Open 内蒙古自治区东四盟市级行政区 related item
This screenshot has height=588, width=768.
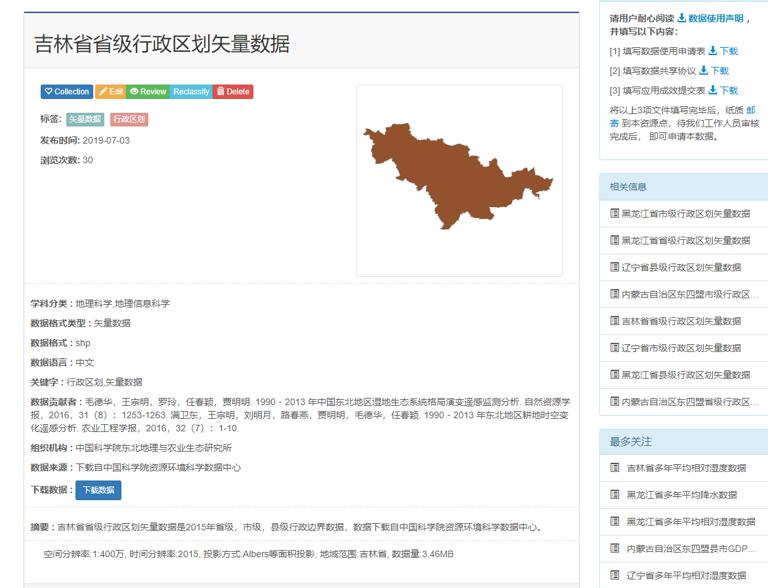point(690,294)
